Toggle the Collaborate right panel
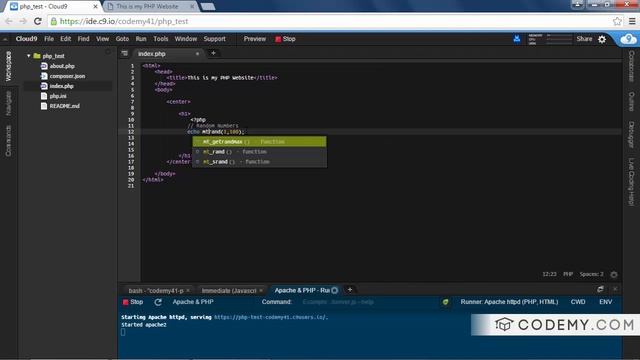This screenshot has height=360, width=640. (631, 66)
